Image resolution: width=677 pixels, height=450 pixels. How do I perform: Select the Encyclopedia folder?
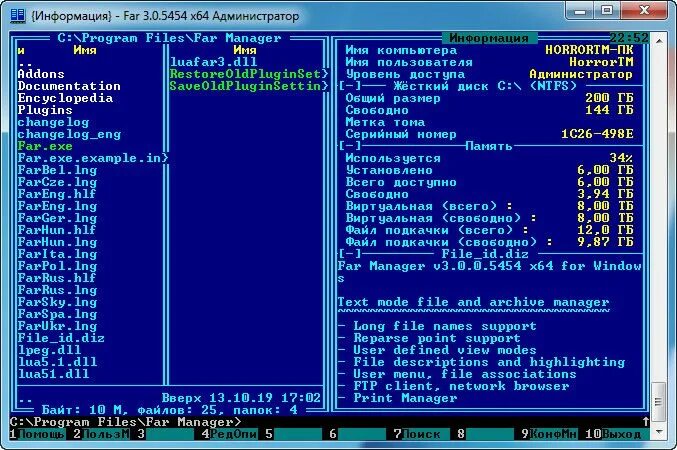(x=65, y=98)
